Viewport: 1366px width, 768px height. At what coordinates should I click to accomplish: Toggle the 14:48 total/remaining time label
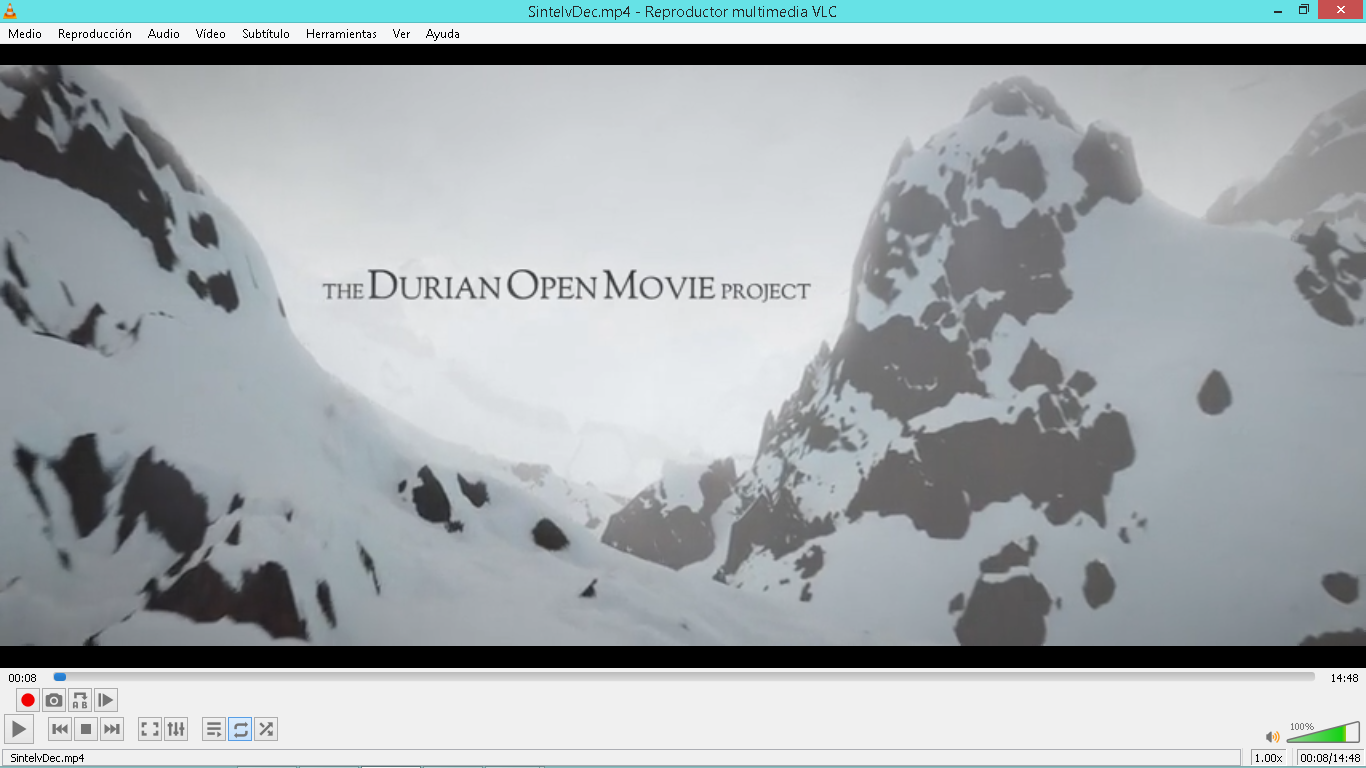tap(1344, 678)
